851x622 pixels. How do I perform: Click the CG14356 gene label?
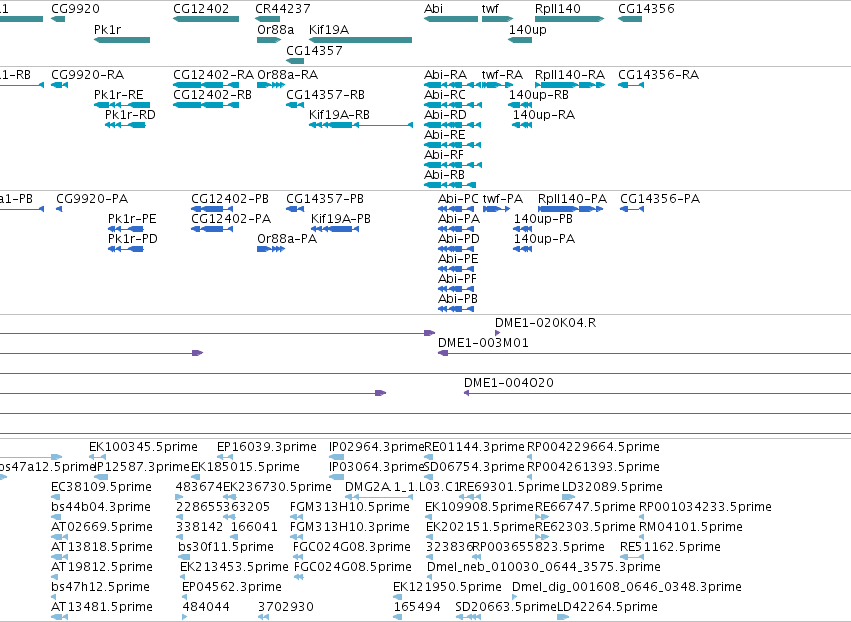pyautogui.click(x=646, y=9)
